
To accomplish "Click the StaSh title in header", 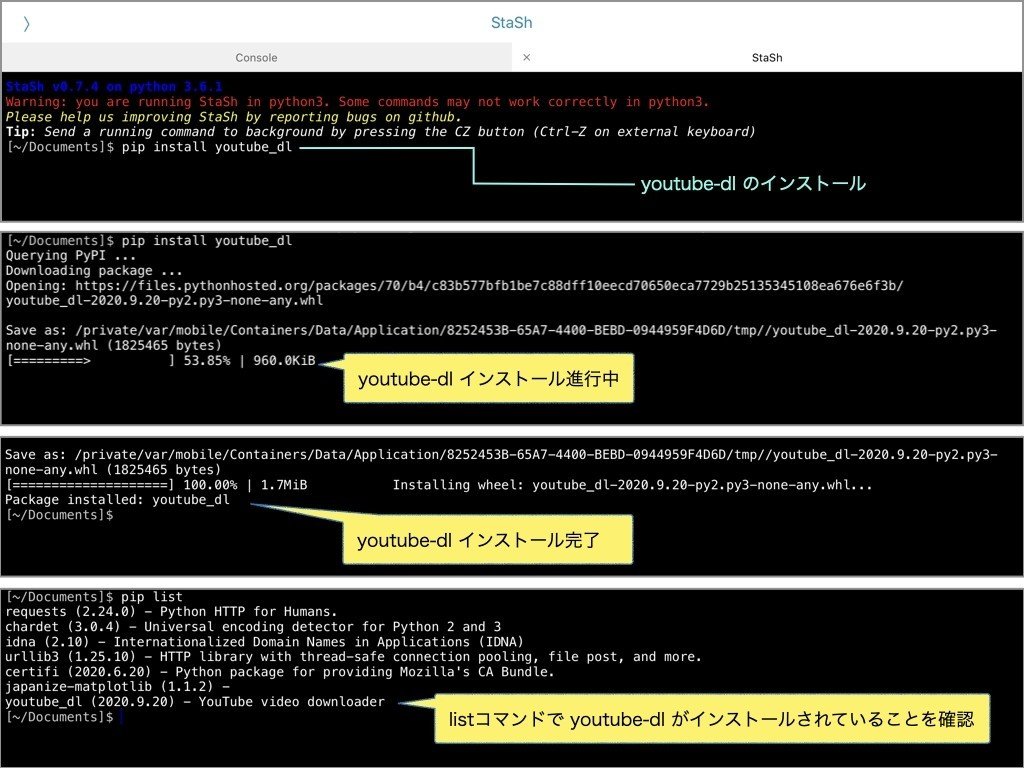I will [511, 23].
